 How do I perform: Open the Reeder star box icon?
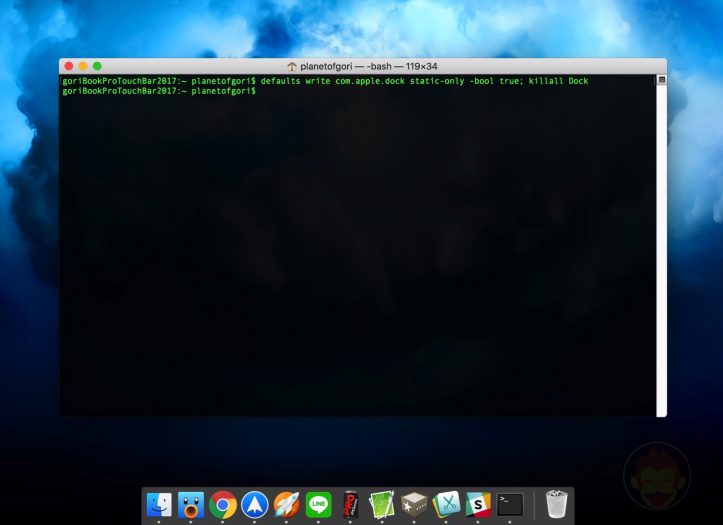pos(414,504)
